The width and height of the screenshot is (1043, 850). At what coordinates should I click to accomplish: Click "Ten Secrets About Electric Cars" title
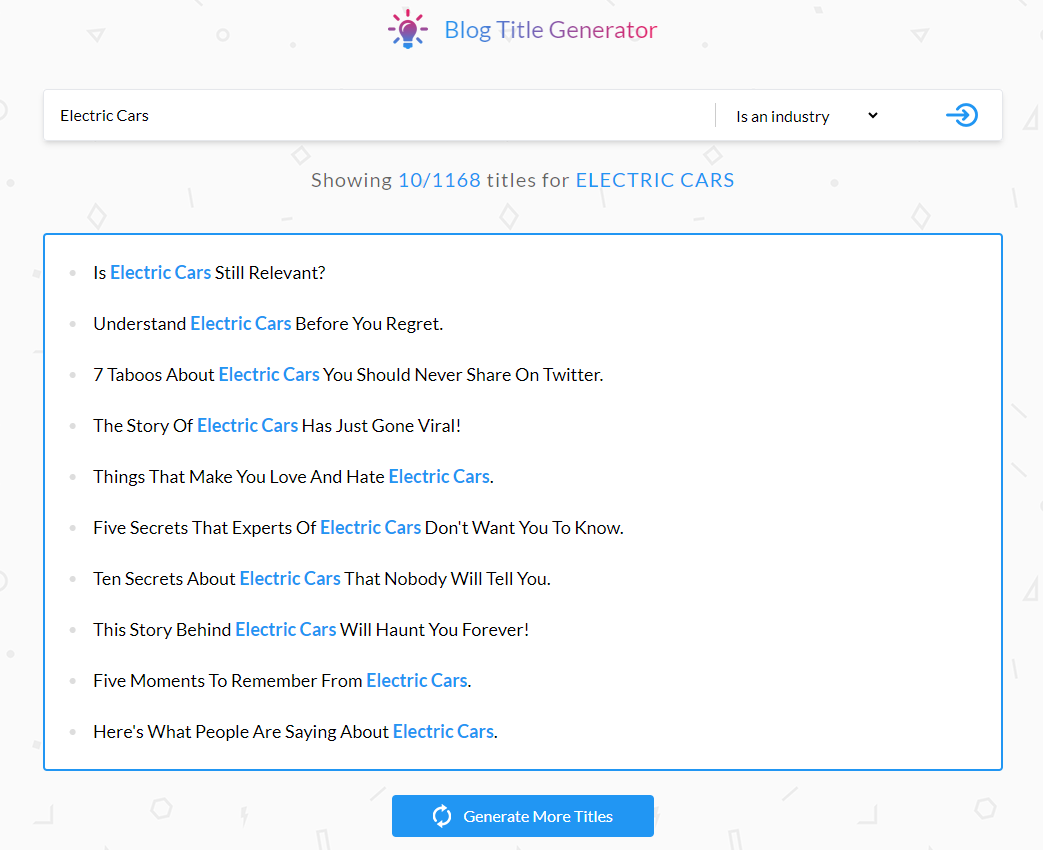[321, 578]
